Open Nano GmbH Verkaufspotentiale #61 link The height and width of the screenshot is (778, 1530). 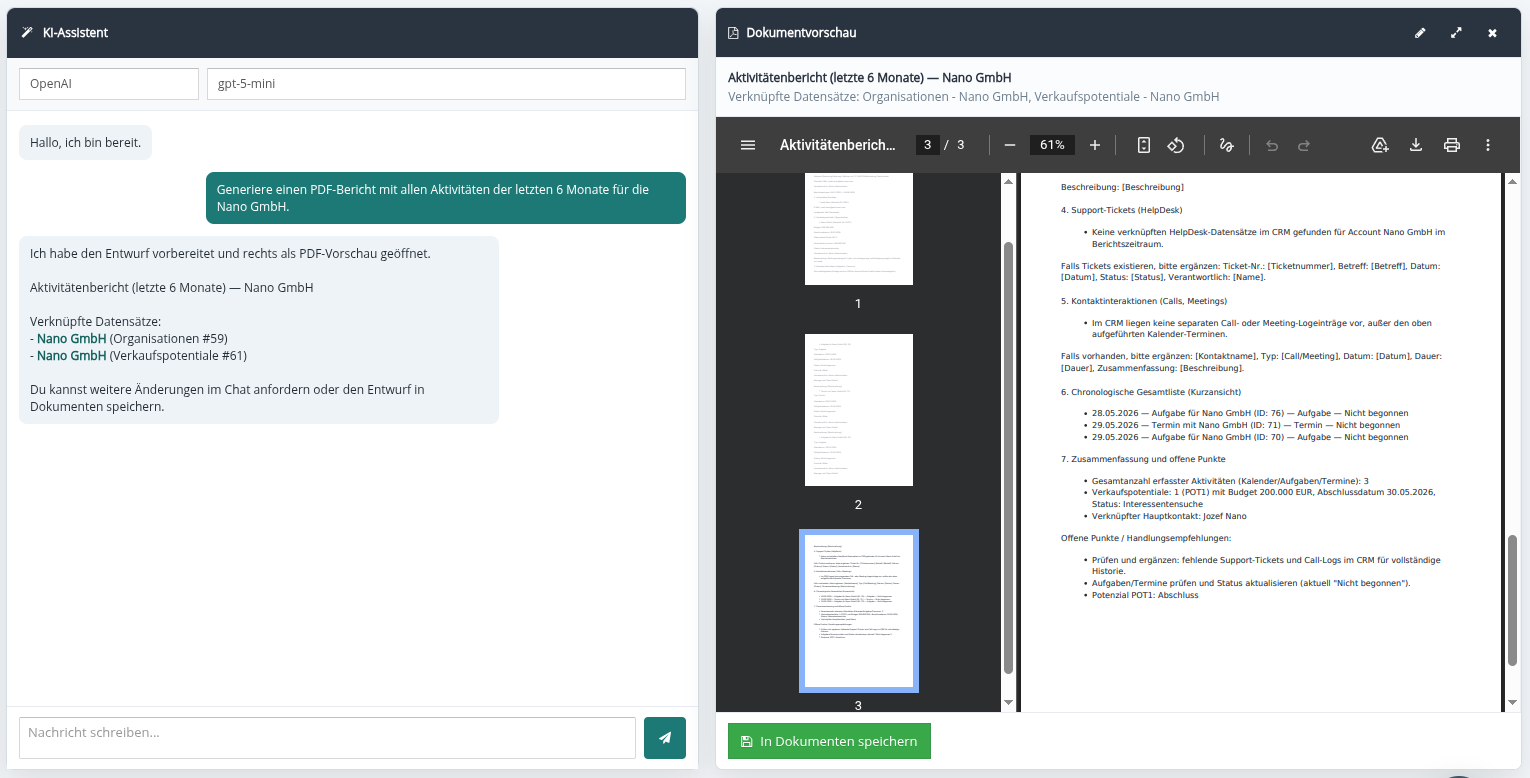click(72, 355)
